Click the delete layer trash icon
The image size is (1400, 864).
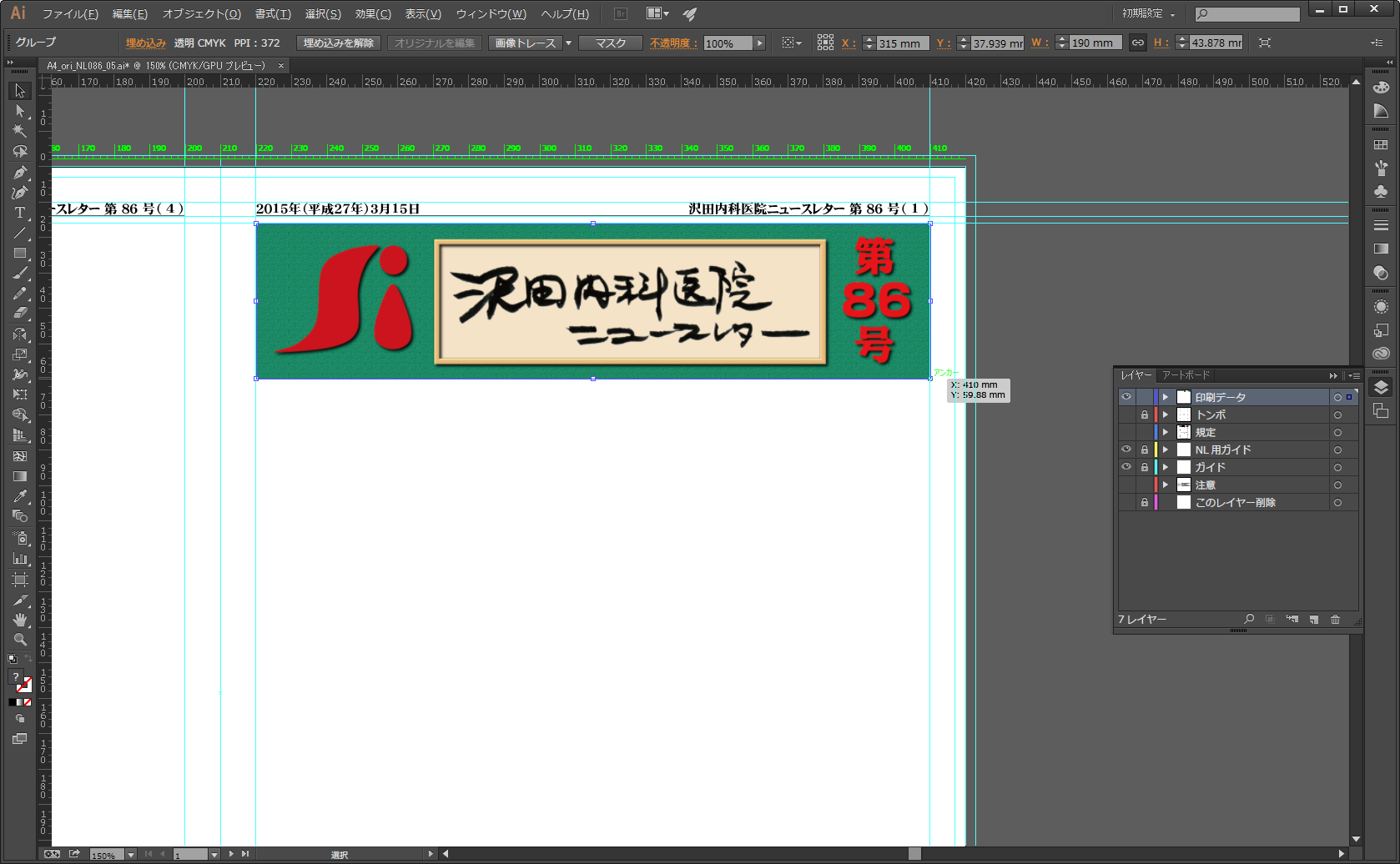[x=1335, y=620]
